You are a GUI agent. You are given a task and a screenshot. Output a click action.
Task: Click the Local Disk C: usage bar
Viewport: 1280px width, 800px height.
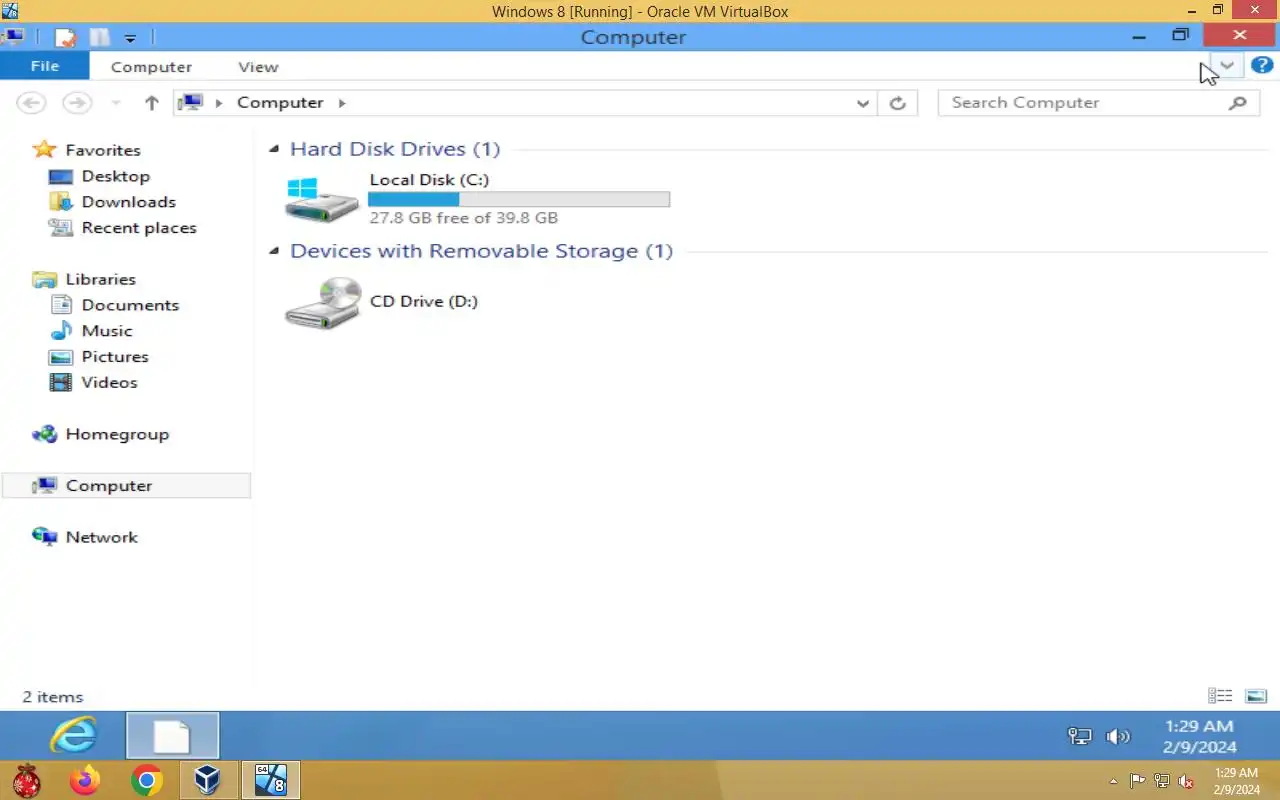519,199
